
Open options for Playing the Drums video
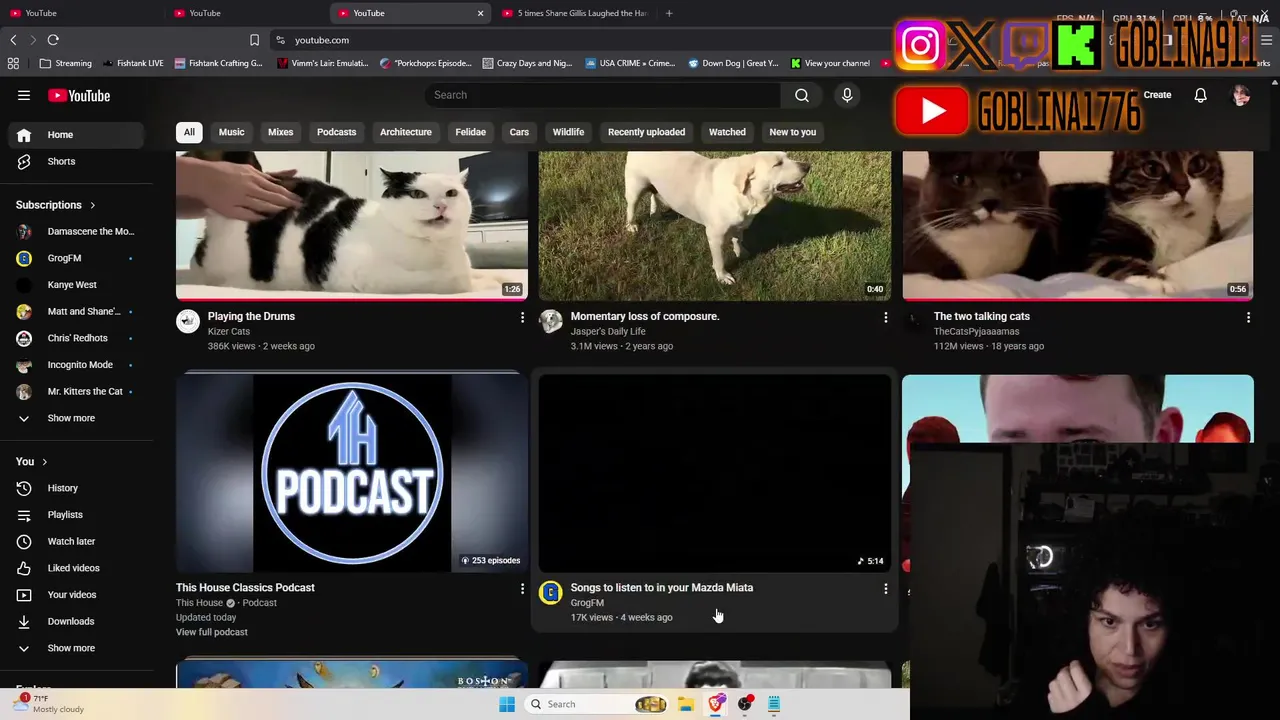tap(522, 317)
